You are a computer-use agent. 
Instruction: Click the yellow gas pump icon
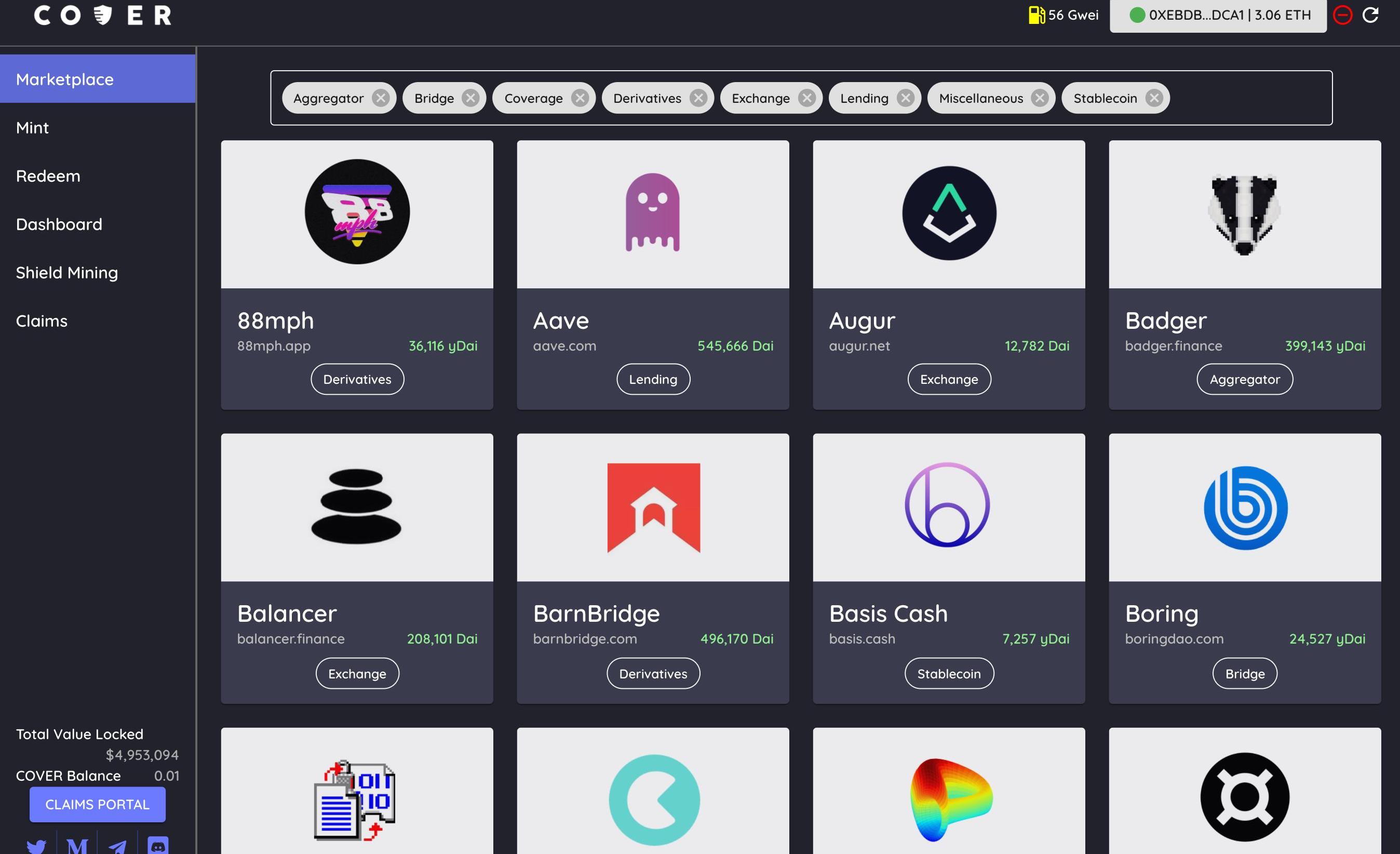tap(1036, 16)
